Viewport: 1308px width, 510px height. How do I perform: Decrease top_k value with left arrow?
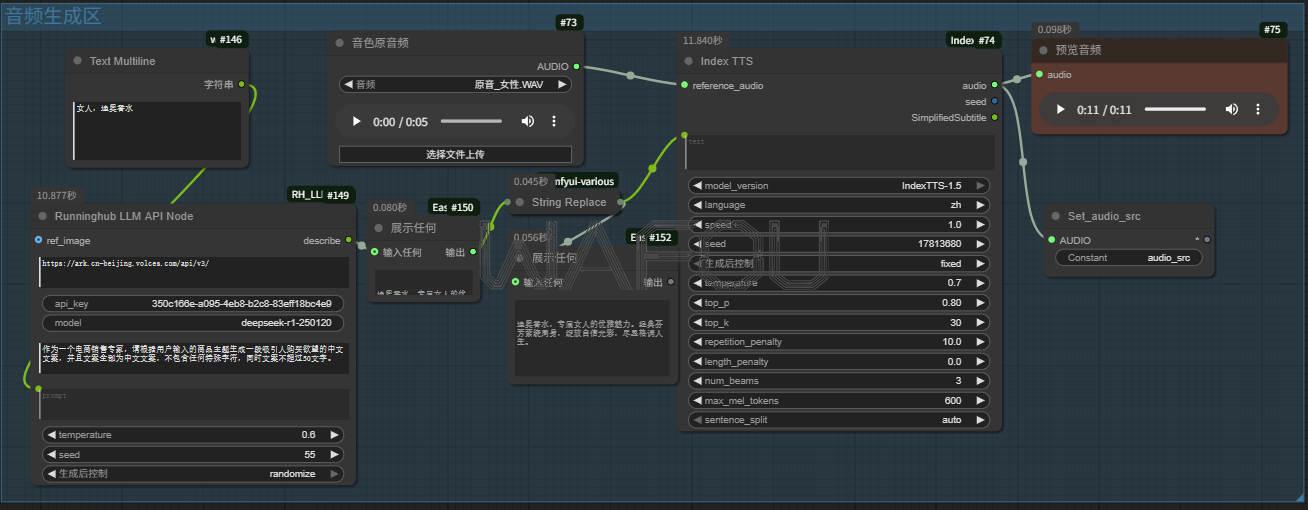[x=696, y=323]
